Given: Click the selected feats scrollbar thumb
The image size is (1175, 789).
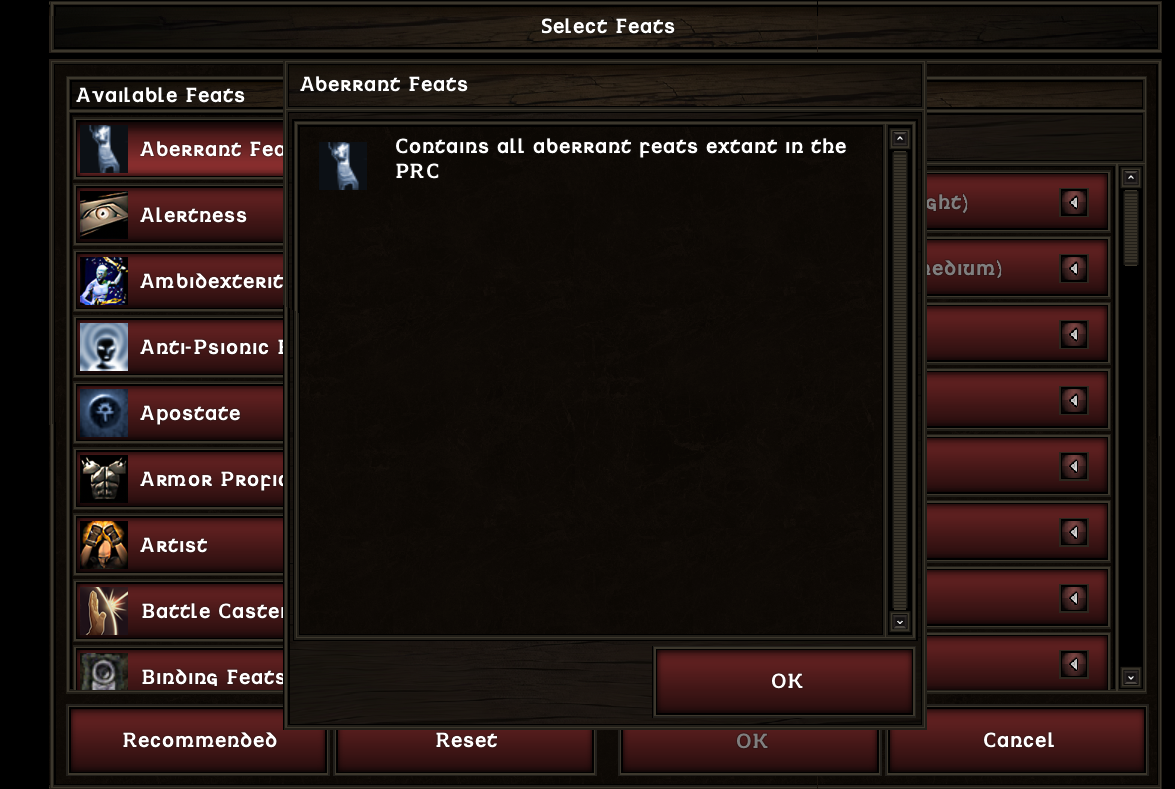Looking at the screenshot, I should coord(1131,228).
